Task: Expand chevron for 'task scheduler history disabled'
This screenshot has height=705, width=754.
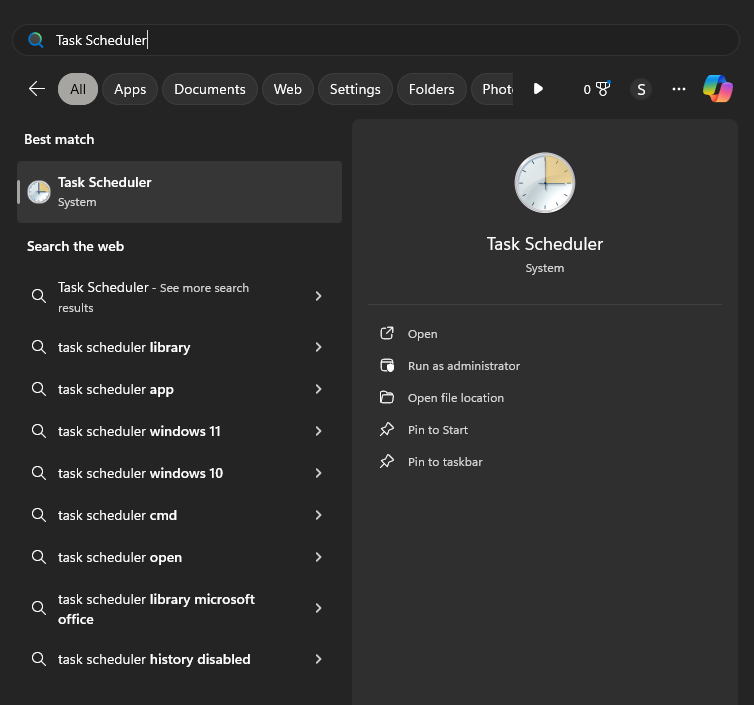Action: point(318,659)
